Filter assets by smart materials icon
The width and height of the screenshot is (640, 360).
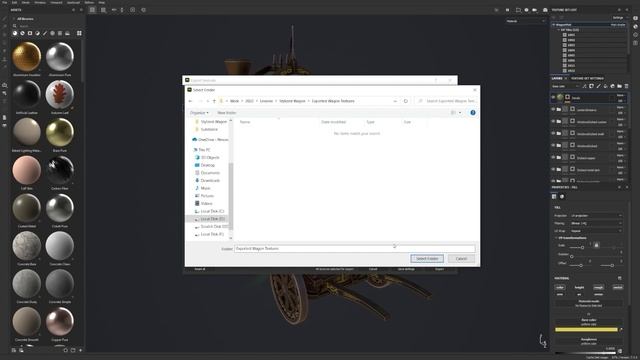click(x=22, y=33)
